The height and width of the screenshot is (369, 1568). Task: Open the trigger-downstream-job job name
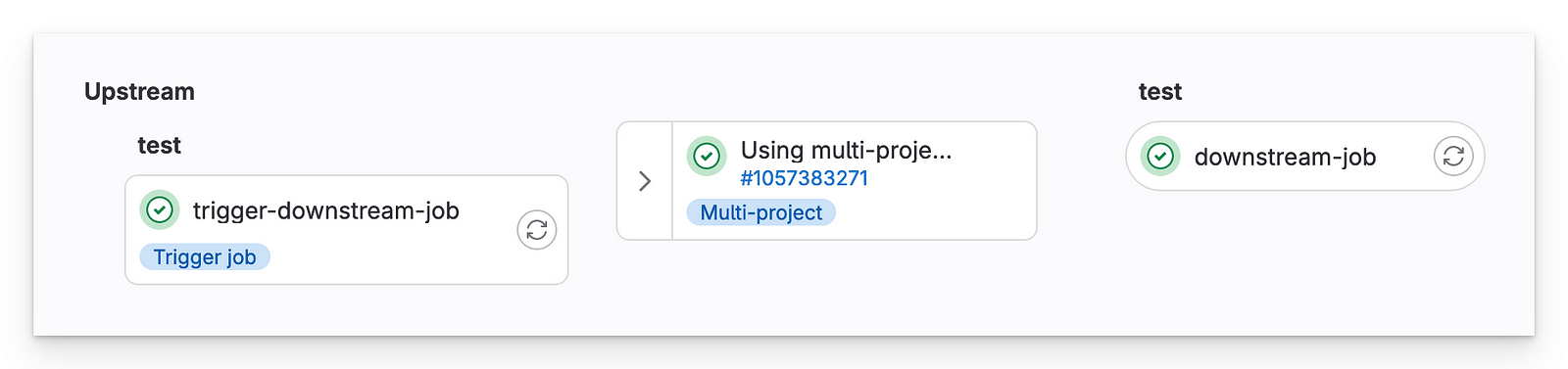(x=326, y=210)
